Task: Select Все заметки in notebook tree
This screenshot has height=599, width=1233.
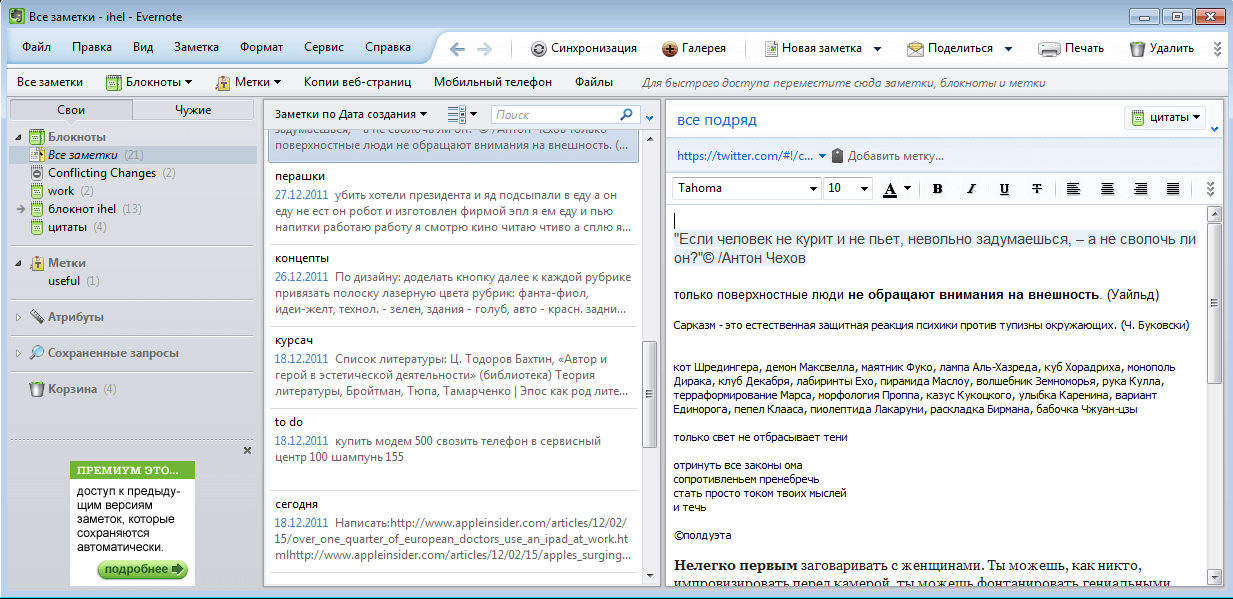Action: (x=83, y=155)
